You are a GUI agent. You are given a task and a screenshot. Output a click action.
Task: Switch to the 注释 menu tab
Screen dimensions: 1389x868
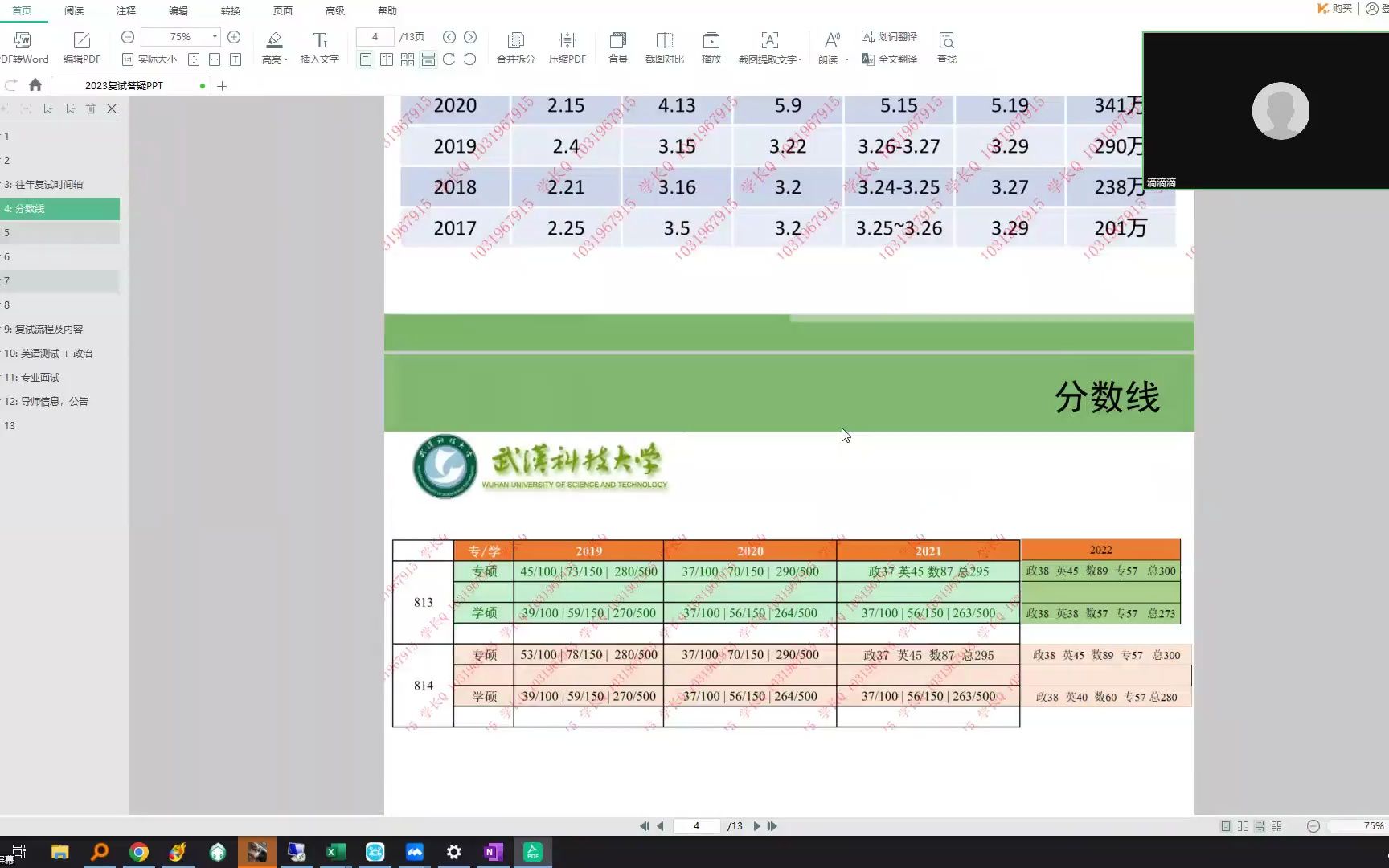point(125,10)
